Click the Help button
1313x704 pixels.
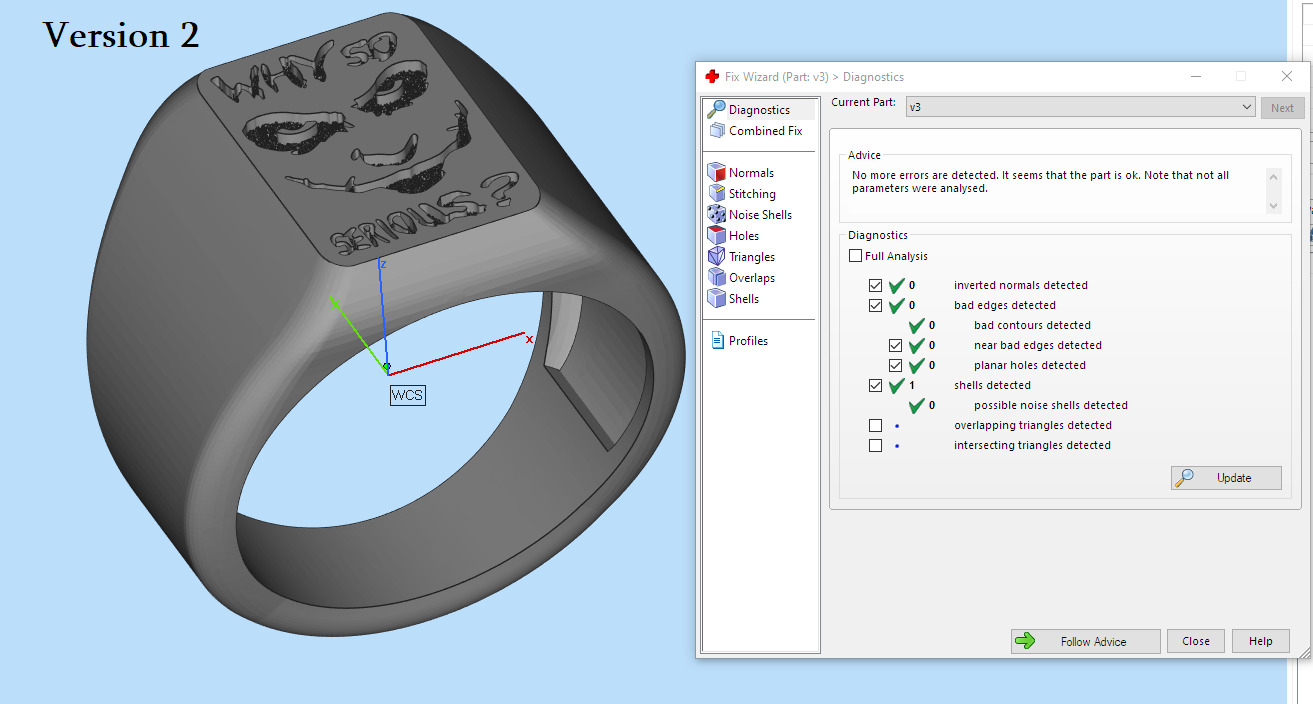1261,642
